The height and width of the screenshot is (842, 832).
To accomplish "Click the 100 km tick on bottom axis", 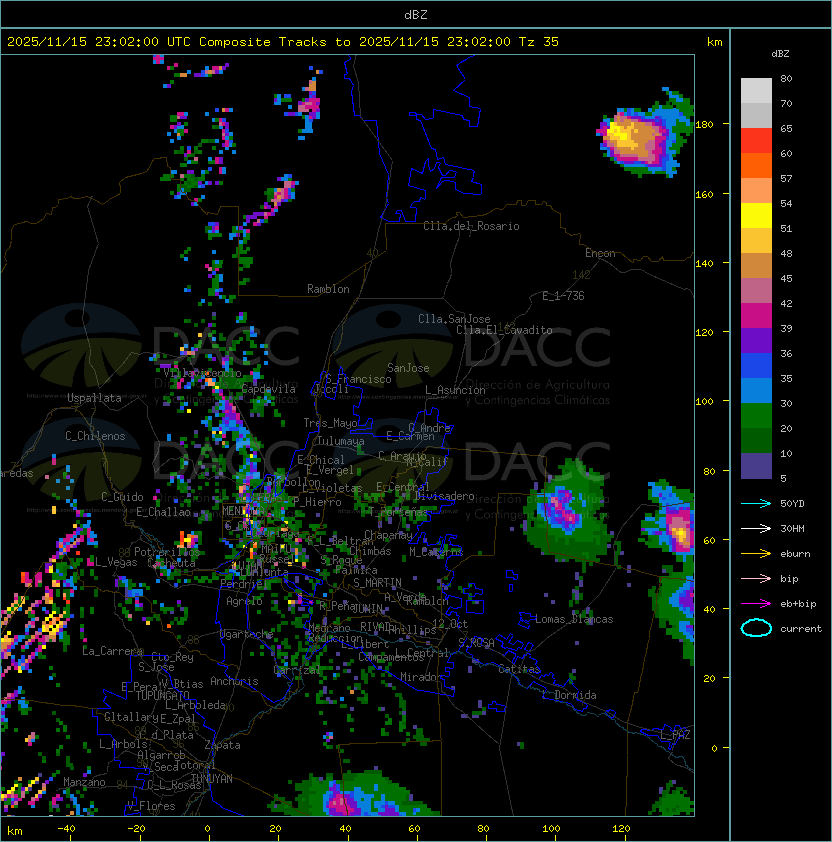I will tap(551, 829).
